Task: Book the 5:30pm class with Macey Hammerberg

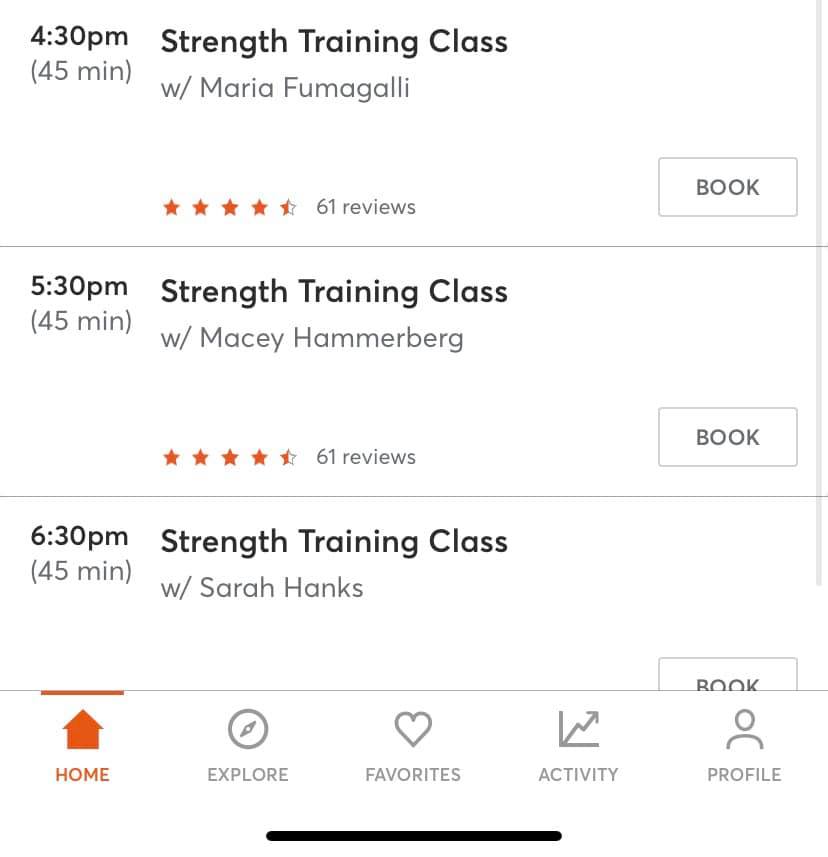Action: [x=727, y=437]
